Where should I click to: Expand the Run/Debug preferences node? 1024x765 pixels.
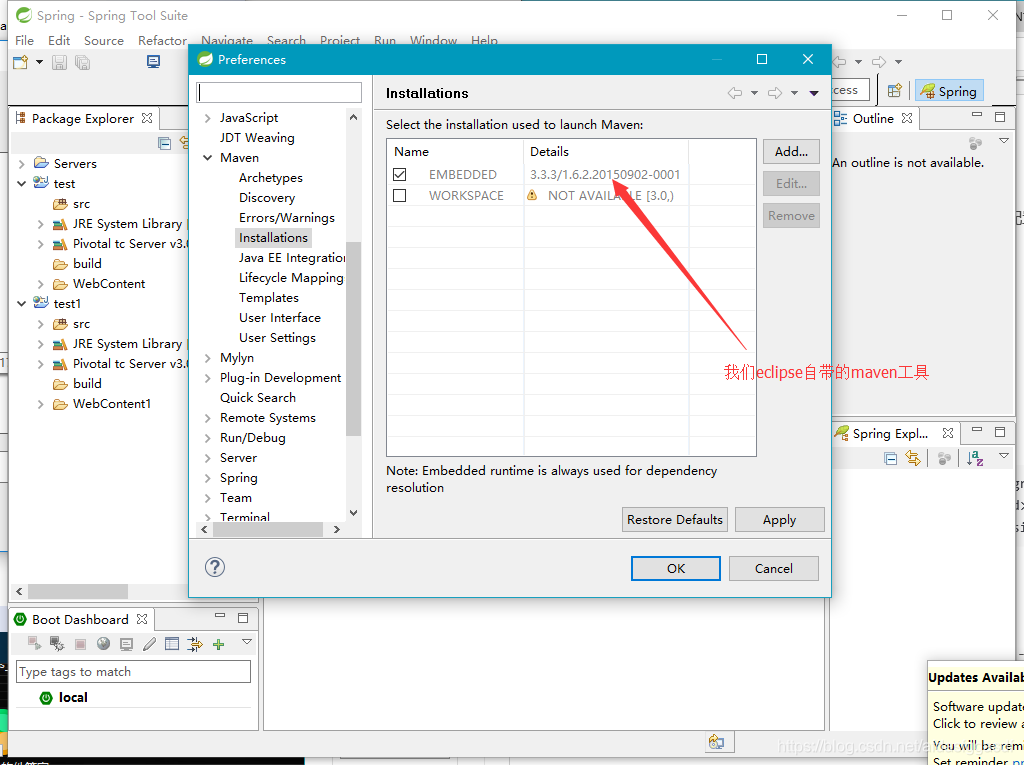[x=208, y=438]
